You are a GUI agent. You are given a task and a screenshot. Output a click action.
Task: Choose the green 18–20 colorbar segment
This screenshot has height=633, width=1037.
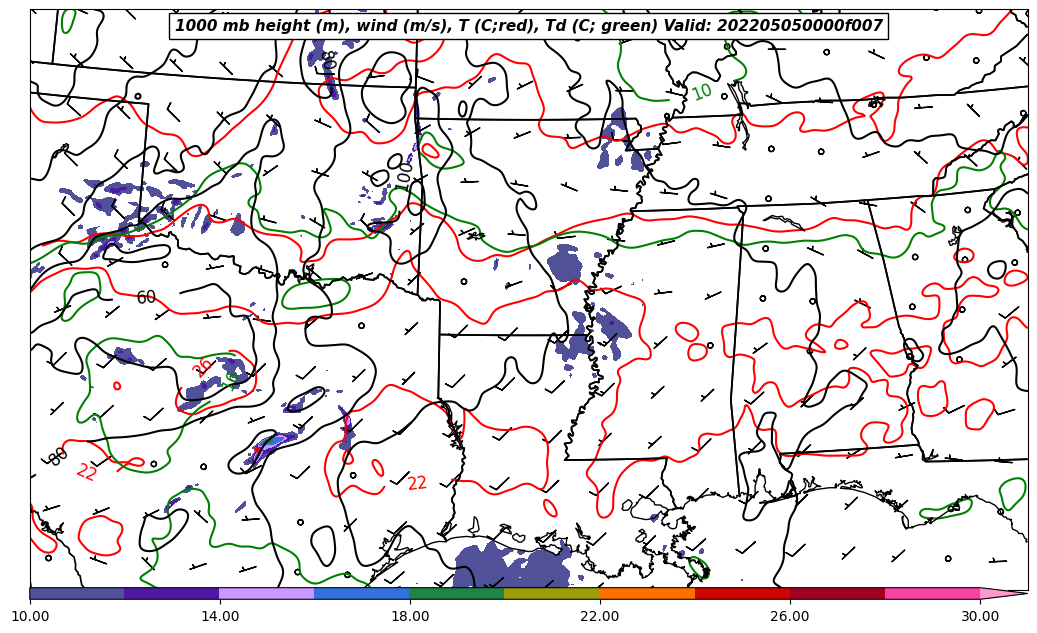[457, 593]
